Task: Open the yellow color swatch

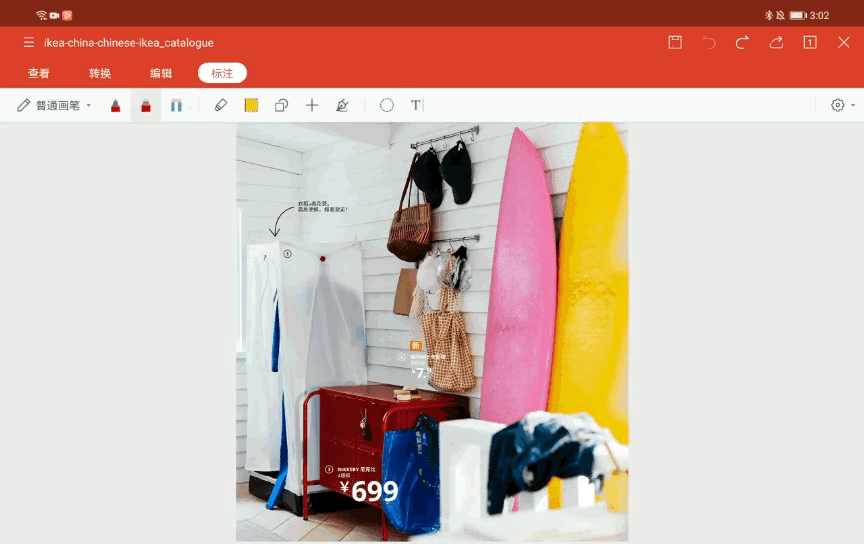Action: tap(251, 105)
